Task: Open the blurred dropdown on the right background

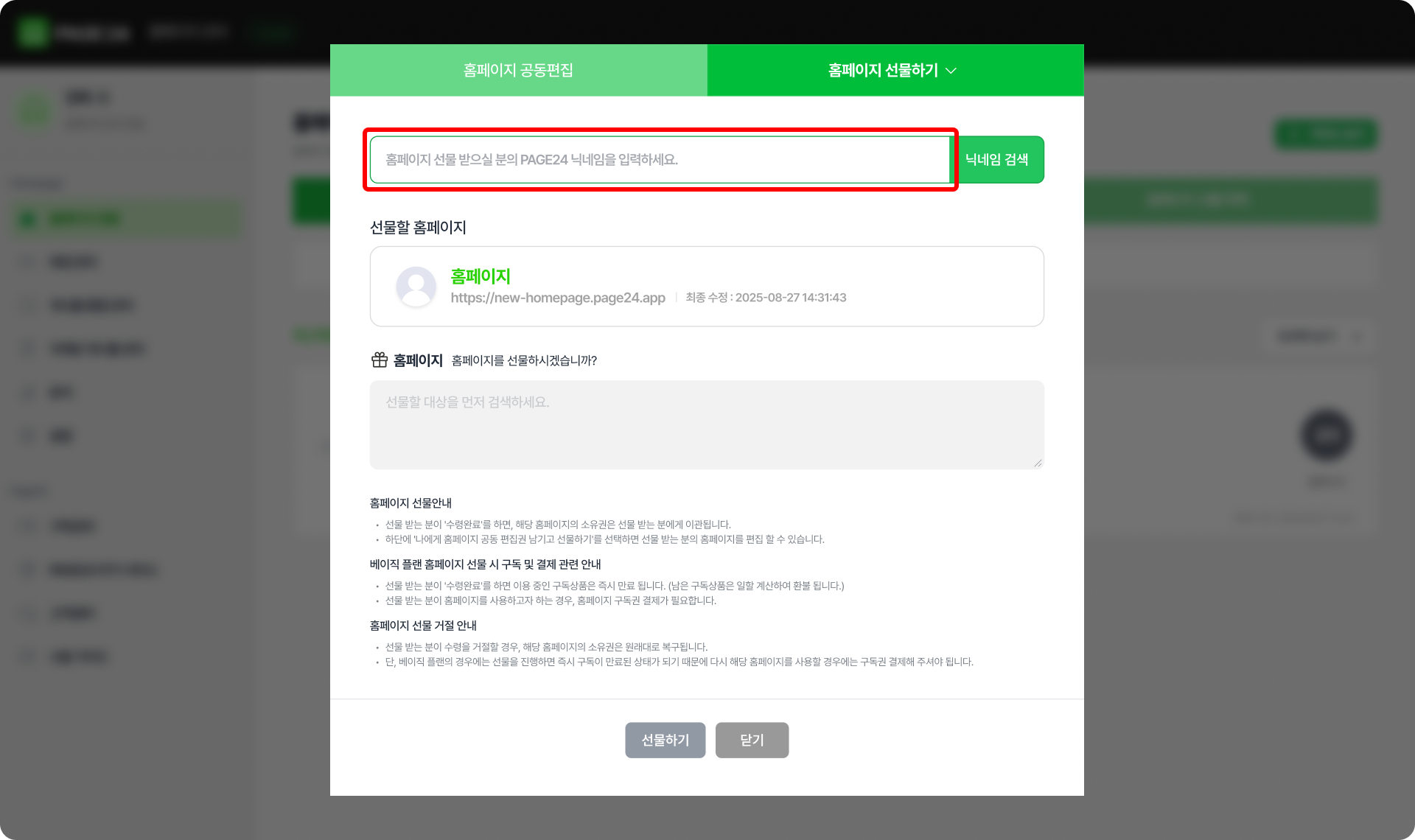Action: (1320, 336)
